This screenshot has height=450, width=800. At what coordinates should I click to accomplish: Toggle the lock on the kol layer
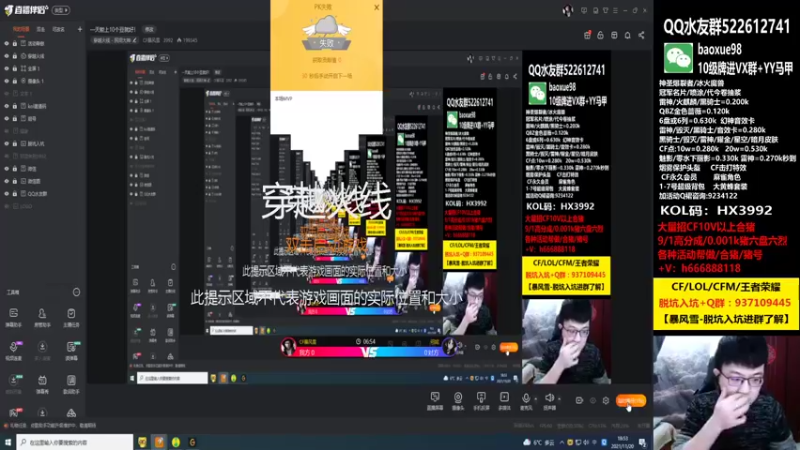click(x=15, y=106)
